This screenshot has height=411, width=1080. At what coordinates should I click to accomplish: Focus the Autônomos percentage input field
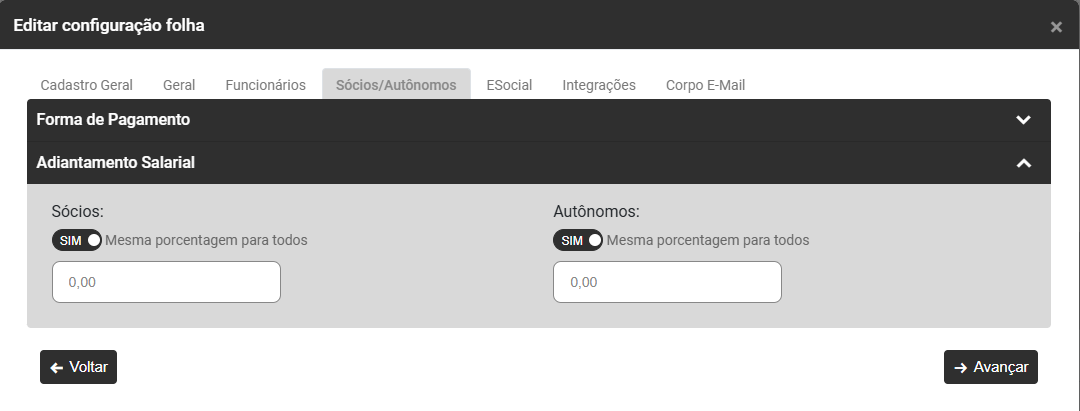click(667, 282)
